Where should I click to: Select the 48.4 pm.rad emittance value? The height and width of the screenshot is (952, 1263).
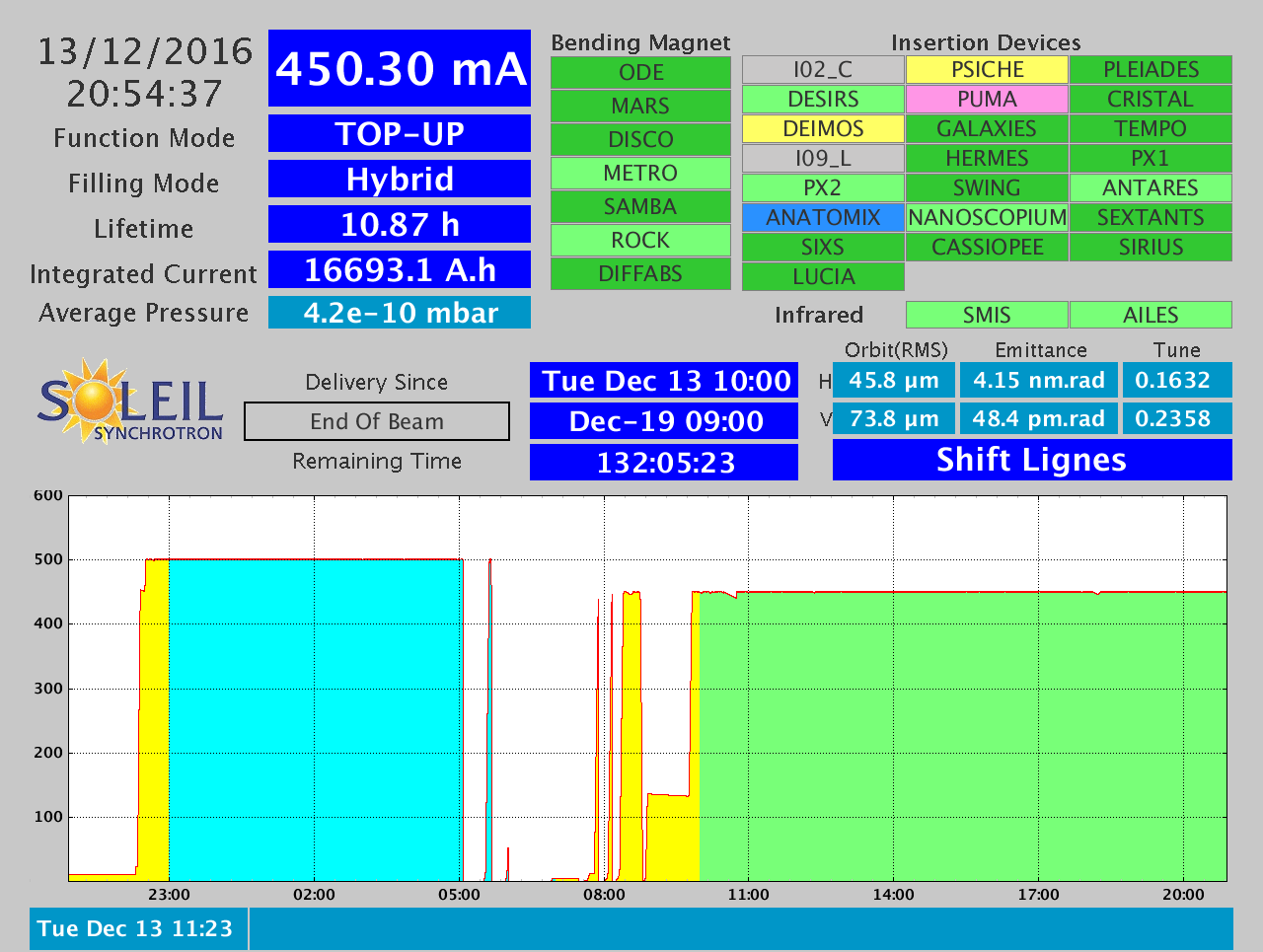(1039, 418)
